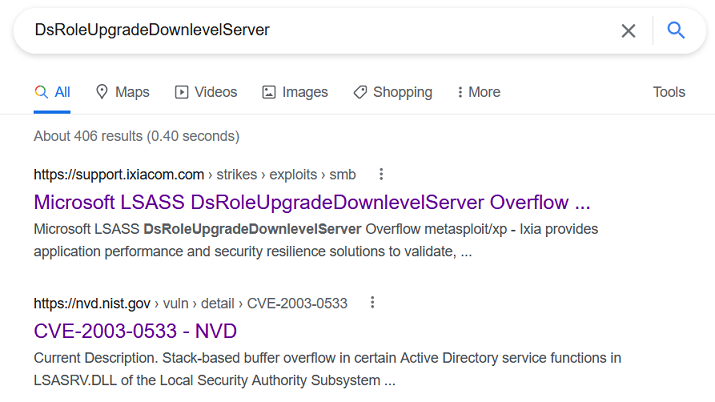The height and width of the screenshot is (402, 715).
Task: Click the Videos play icon
Action: tap(181, 93)
